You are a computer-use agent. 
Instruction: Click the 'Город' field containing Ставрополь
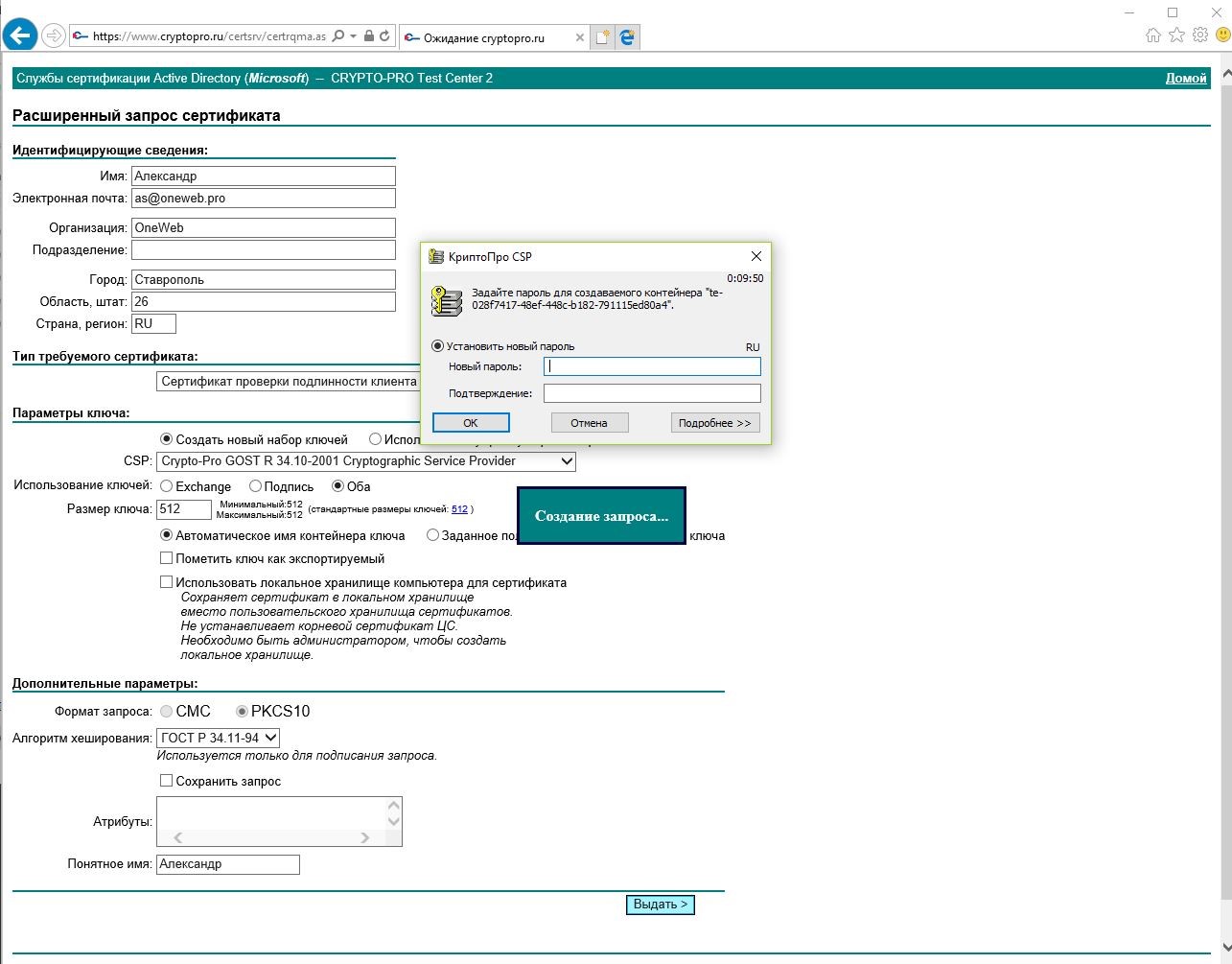[264, 279]
